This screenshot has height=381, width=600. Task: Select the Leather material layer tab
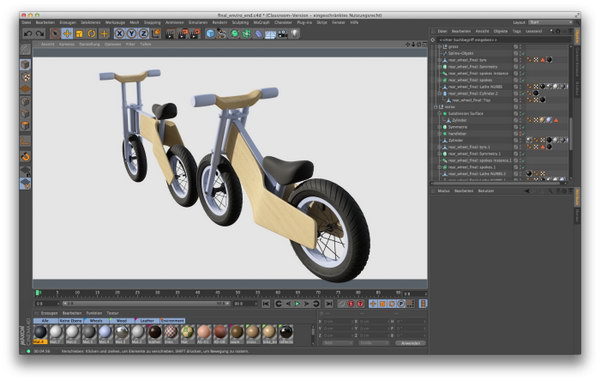coord(147,321)
